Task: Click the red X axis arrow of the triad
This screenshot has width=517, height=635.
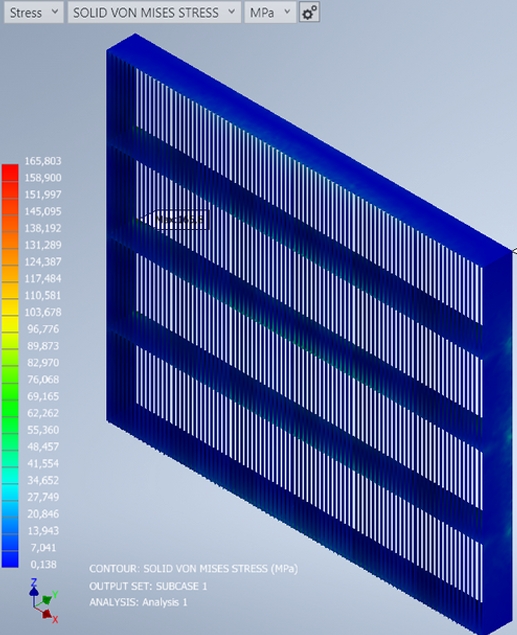Action: pos(49,615)
